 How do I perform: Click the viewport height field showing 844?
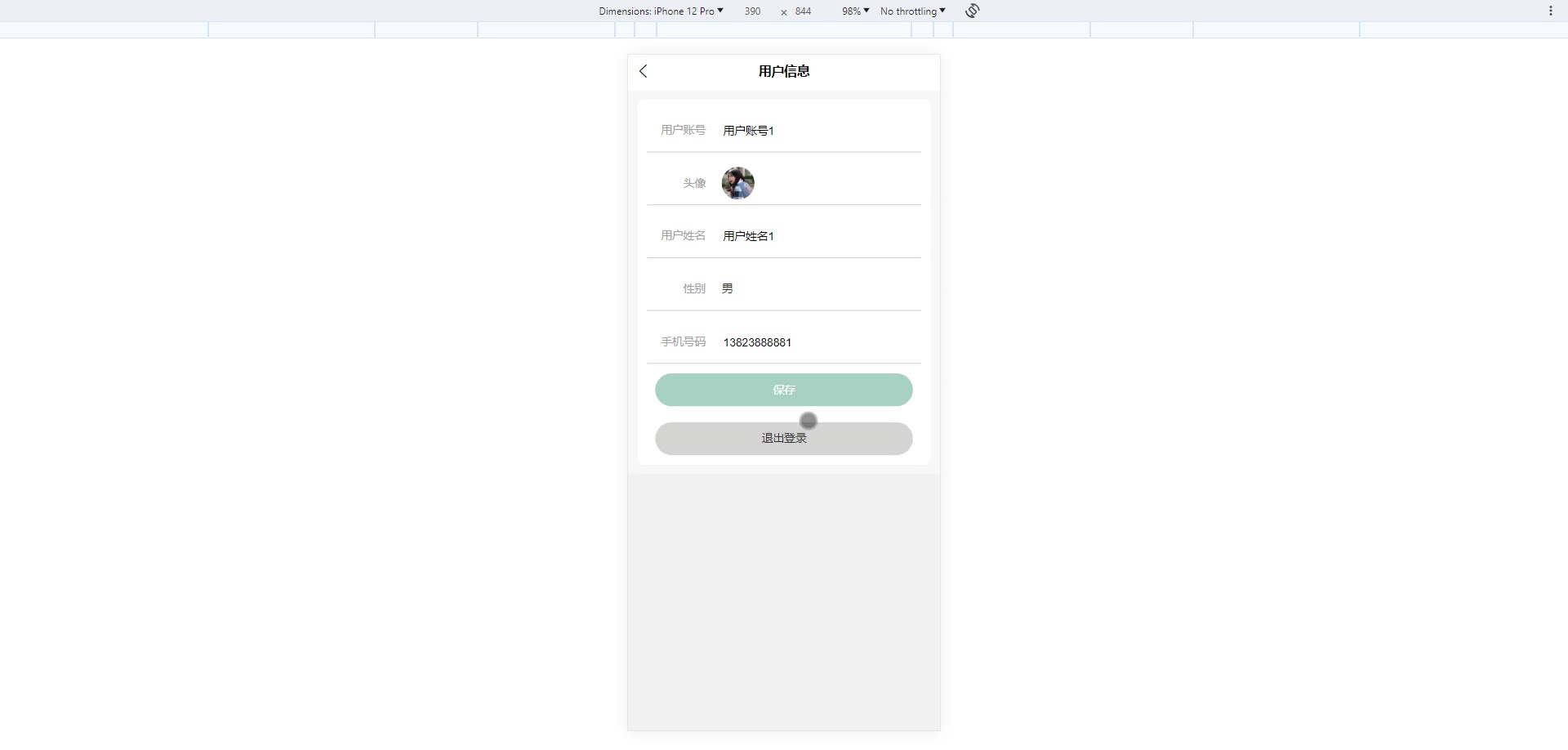click(x=804, y=11)
